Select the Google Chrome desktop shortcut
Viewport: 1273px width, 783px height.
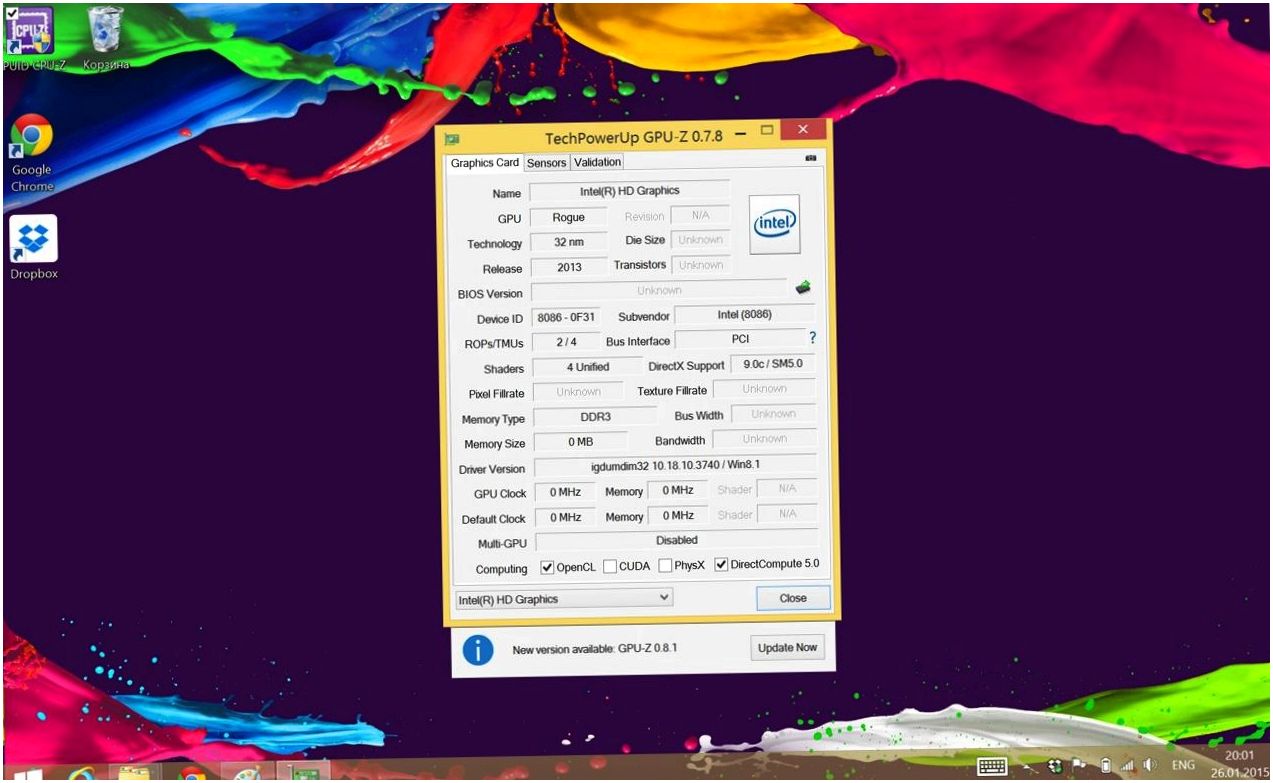click(32, 153)
